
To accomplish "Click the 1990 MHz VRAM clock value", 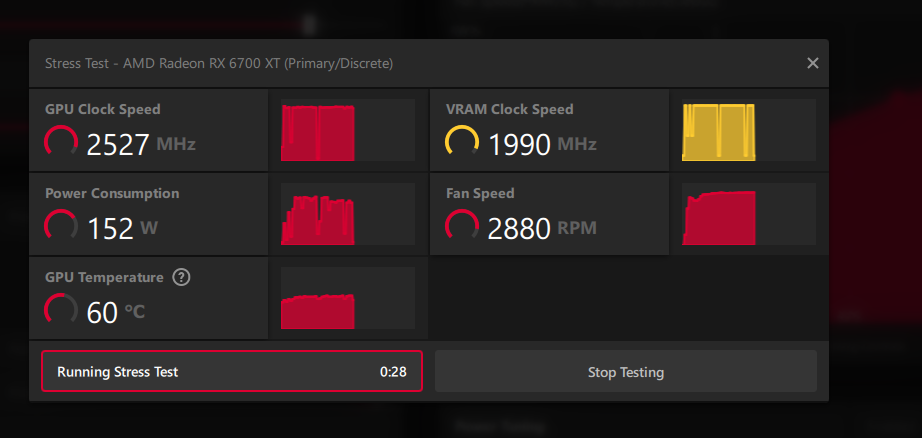I will [x=542, y=144].
